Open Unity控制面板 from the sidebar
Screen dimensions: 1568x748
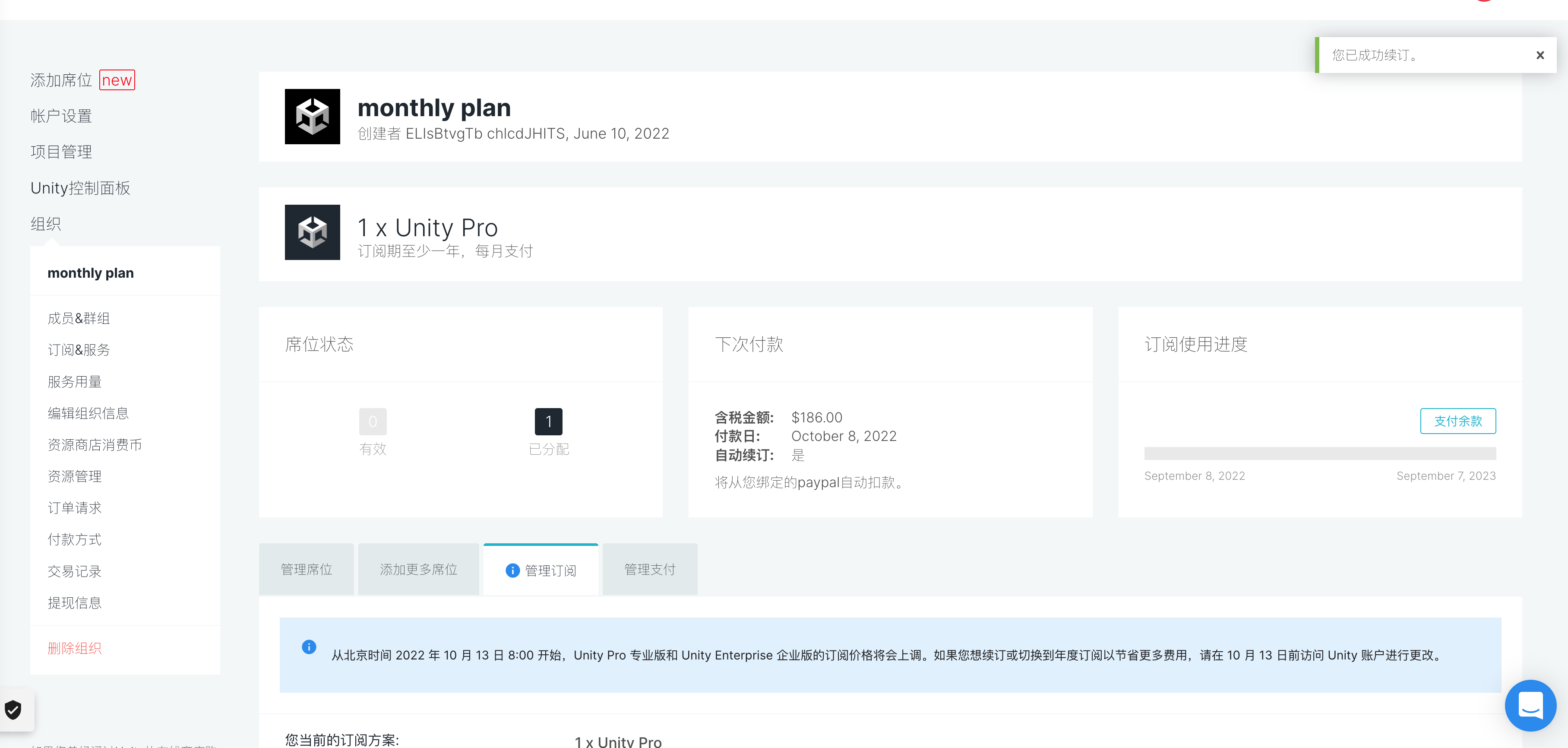80,187
